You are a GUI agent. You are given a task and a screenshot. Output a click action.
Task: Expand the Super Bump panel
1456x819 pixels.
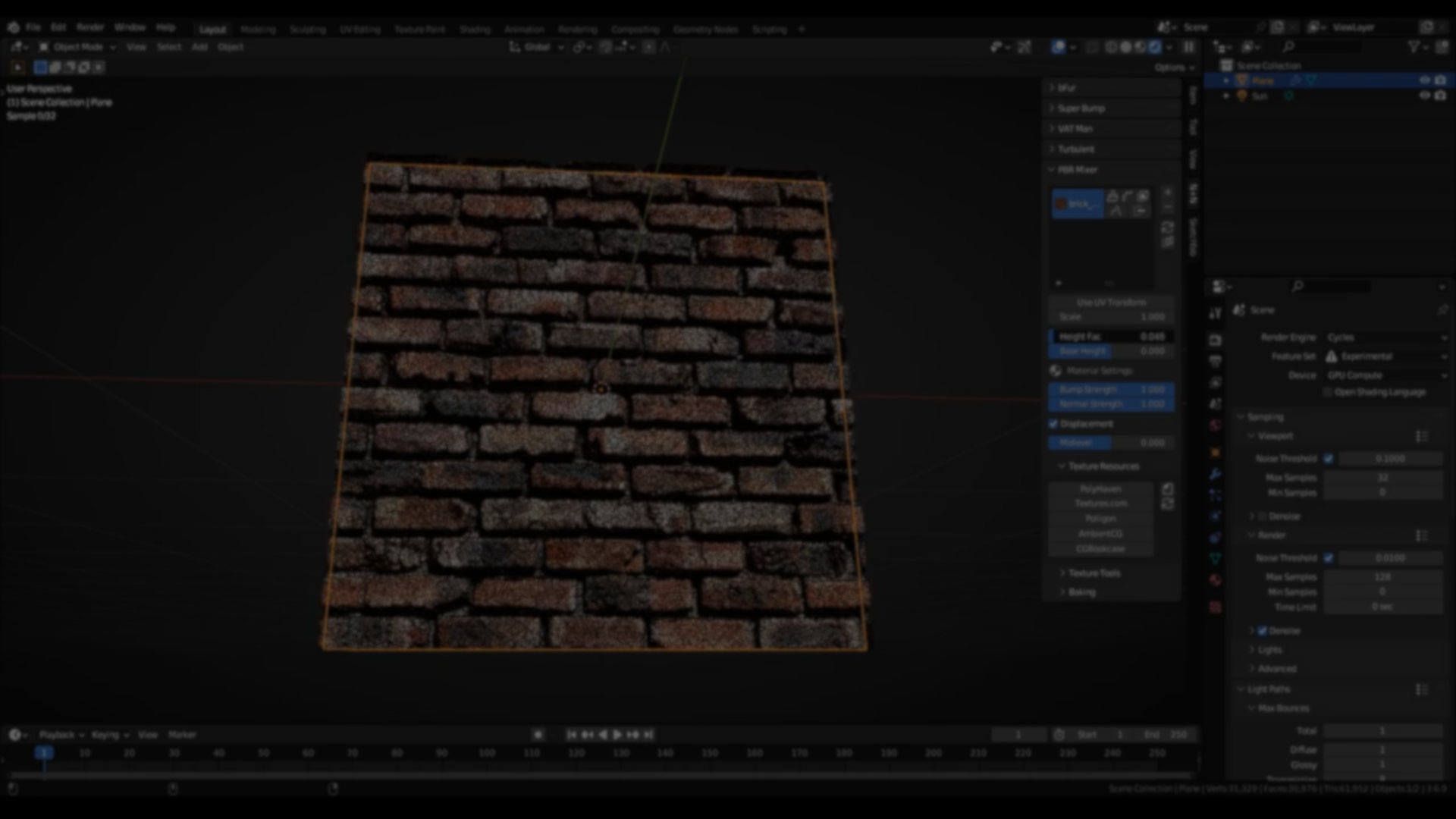coord(1081,108)
